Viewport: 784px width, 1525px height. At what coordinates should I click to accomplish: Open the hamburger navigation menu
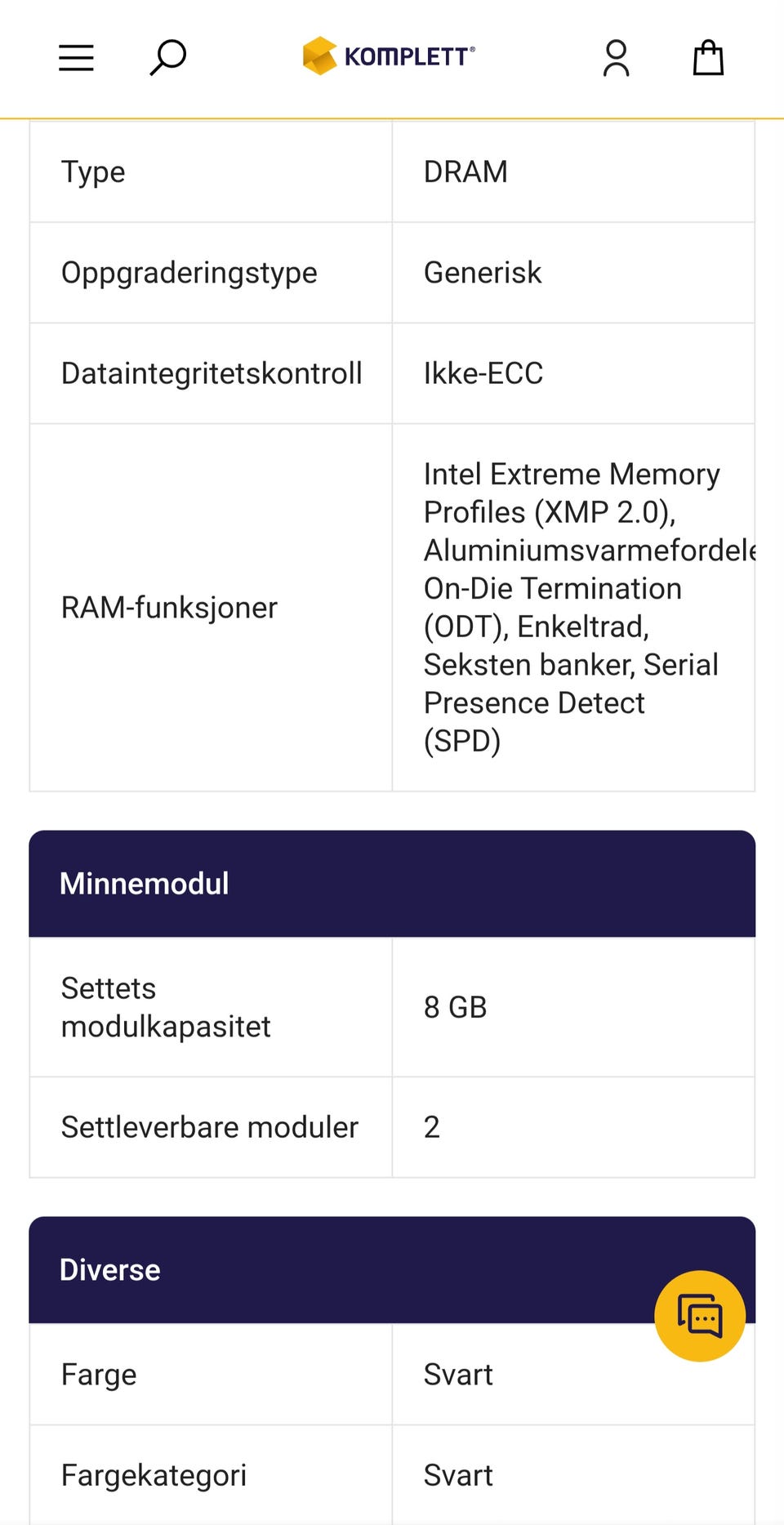click(76, 58)
